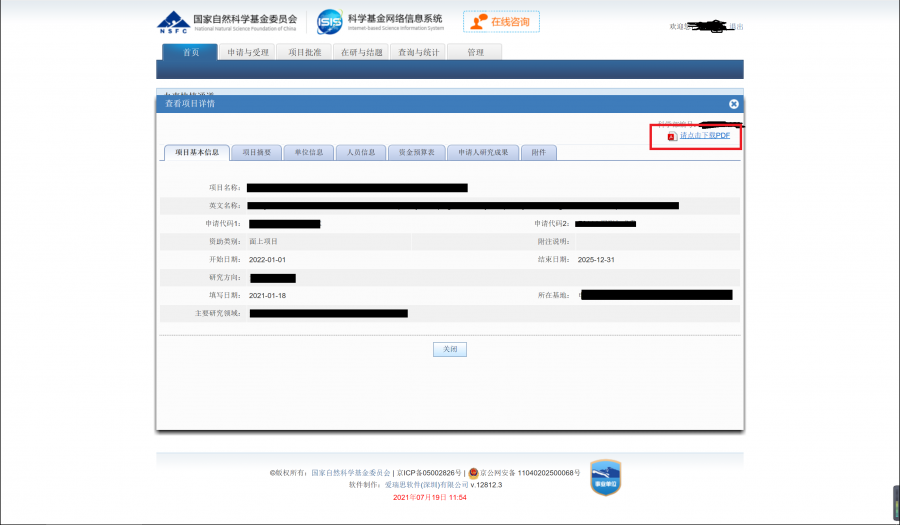
Task: Click the blue 事业单位 shield badge
Action: click(x=605, y=477)
